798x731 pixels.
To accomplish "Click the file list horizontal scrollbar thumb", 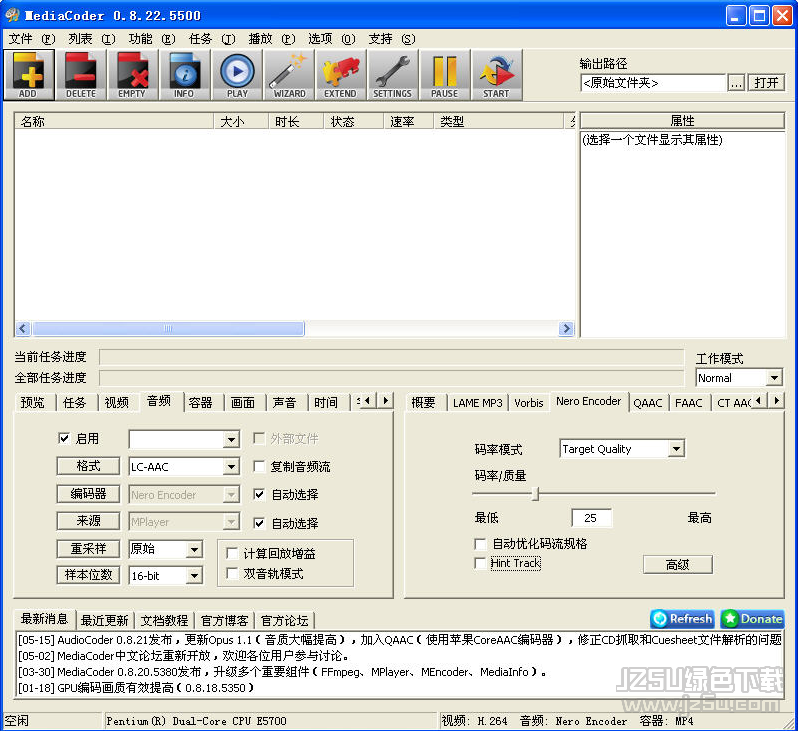I will click(x=168, y=329).
